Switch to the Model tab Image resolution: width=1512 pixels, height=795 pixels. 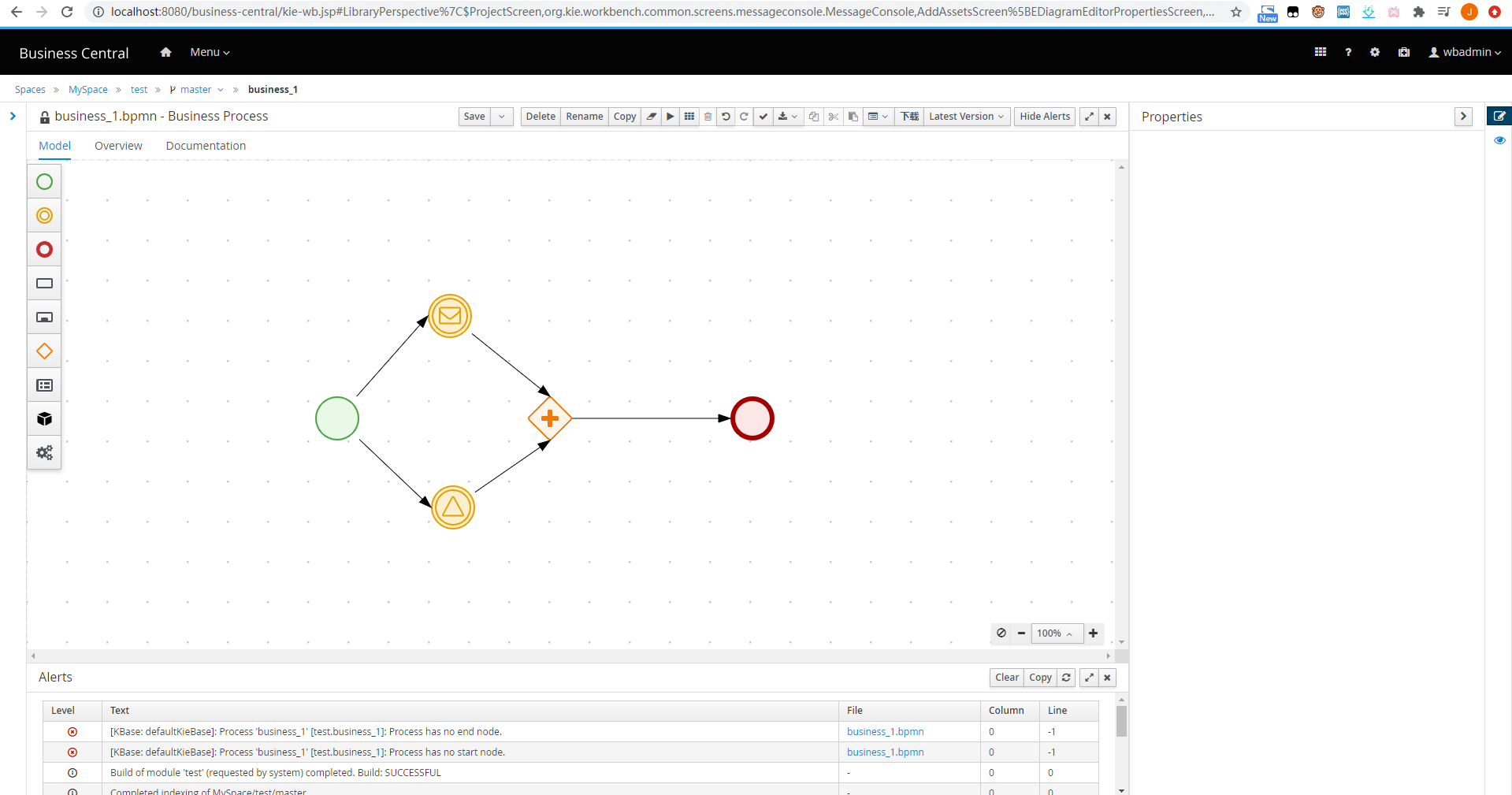tap(55, 146)
